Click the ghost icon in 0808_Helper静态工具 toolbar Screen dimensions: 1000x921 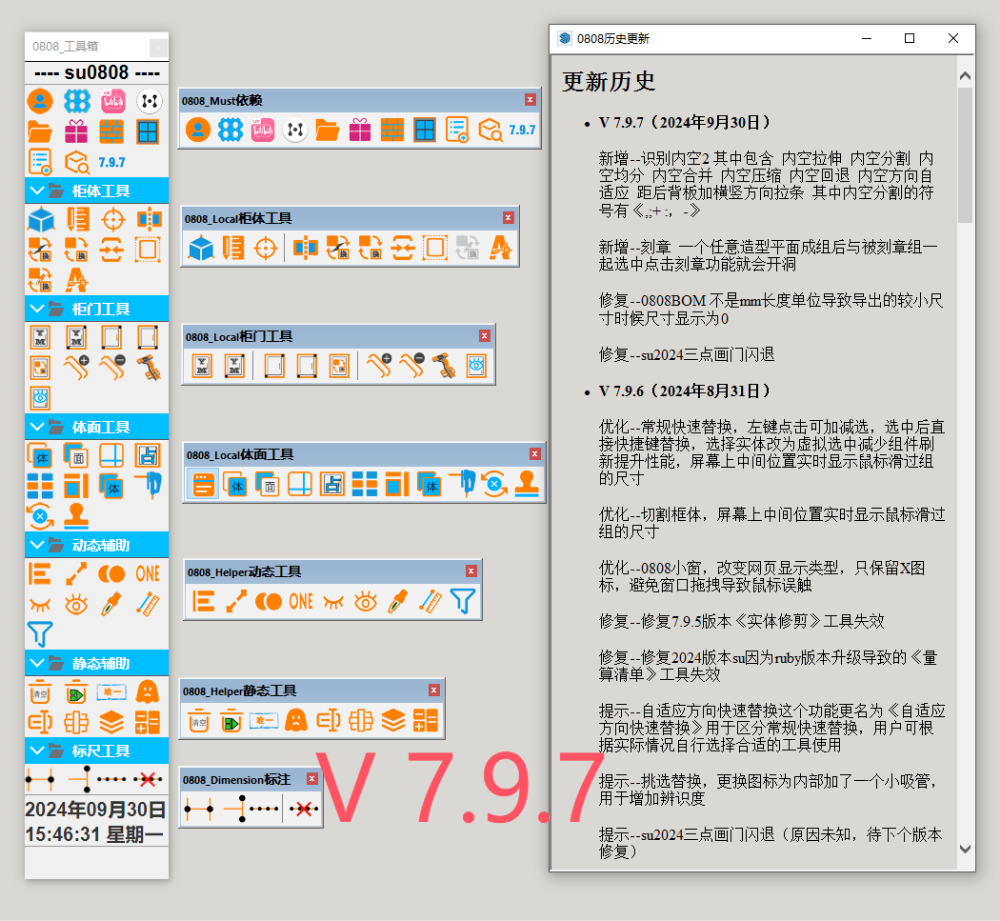[x=296, y=720]
